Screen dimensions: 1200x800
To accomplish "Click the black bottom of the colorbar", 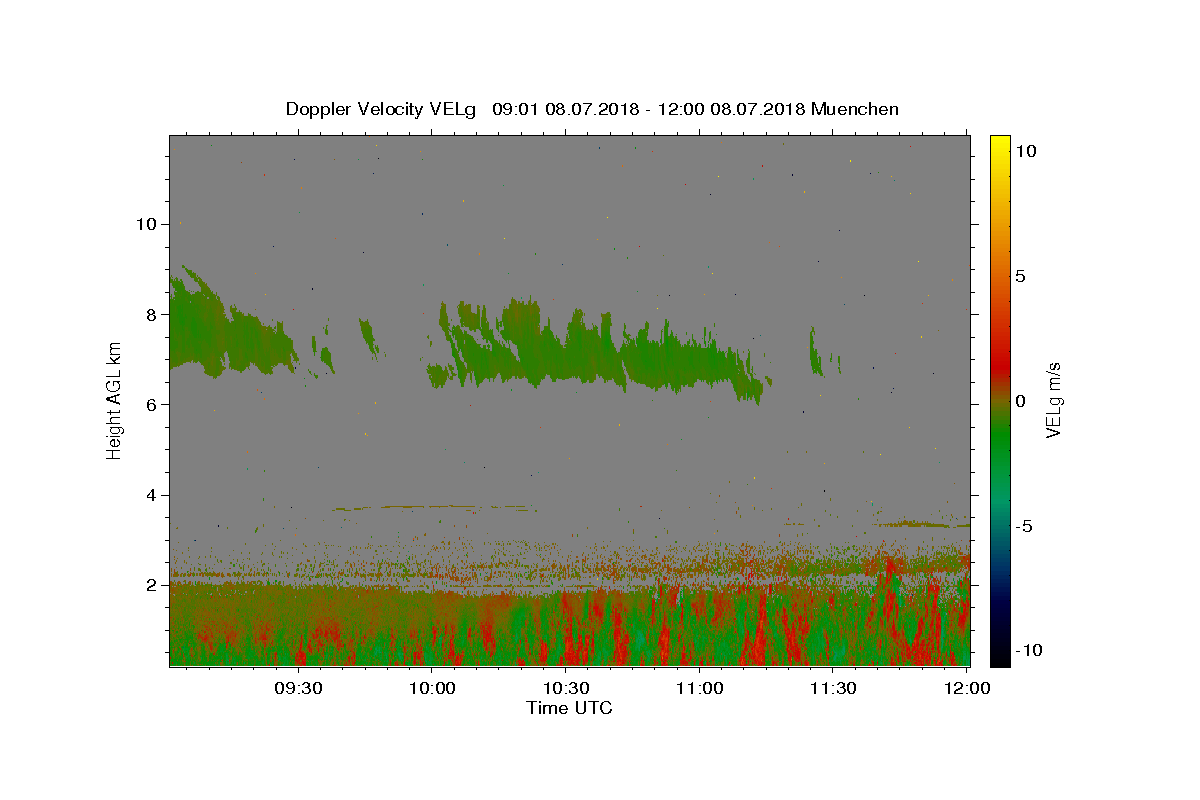I will pos(999,655).
